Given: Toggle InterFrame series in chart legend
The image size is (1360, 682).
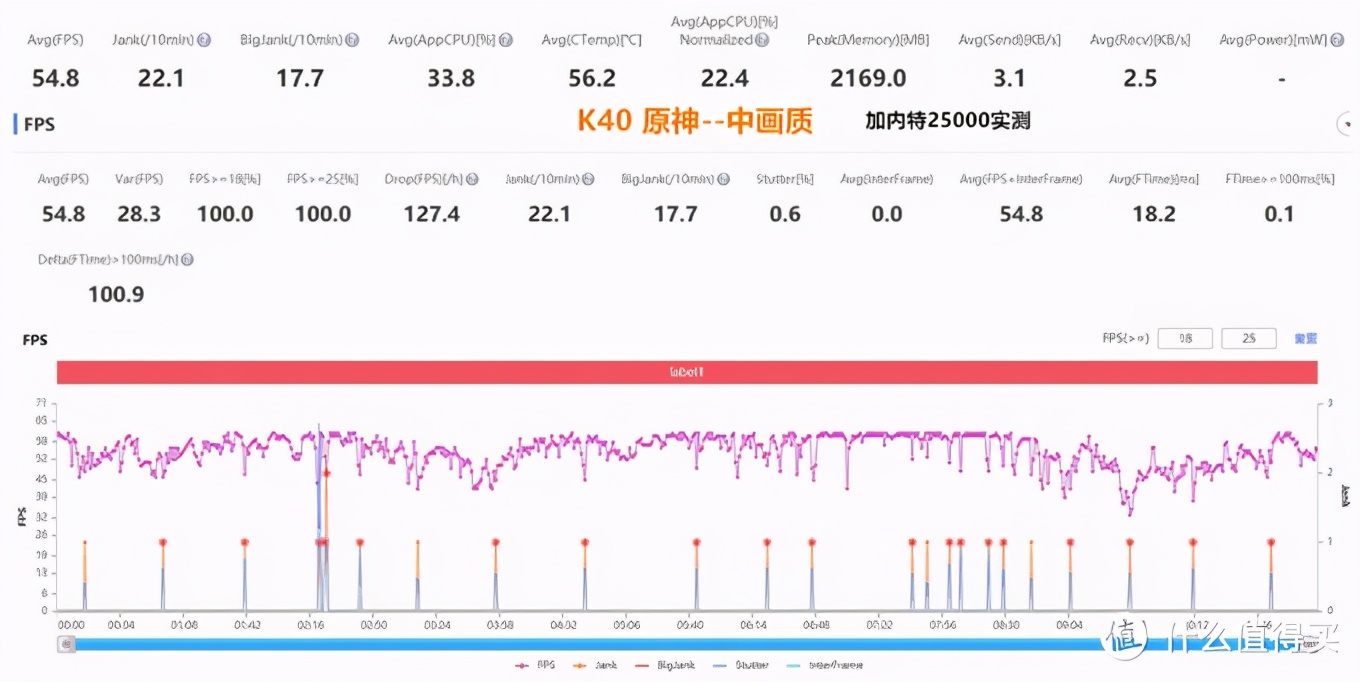Looking at the screenshot, I should pos(824,665).
